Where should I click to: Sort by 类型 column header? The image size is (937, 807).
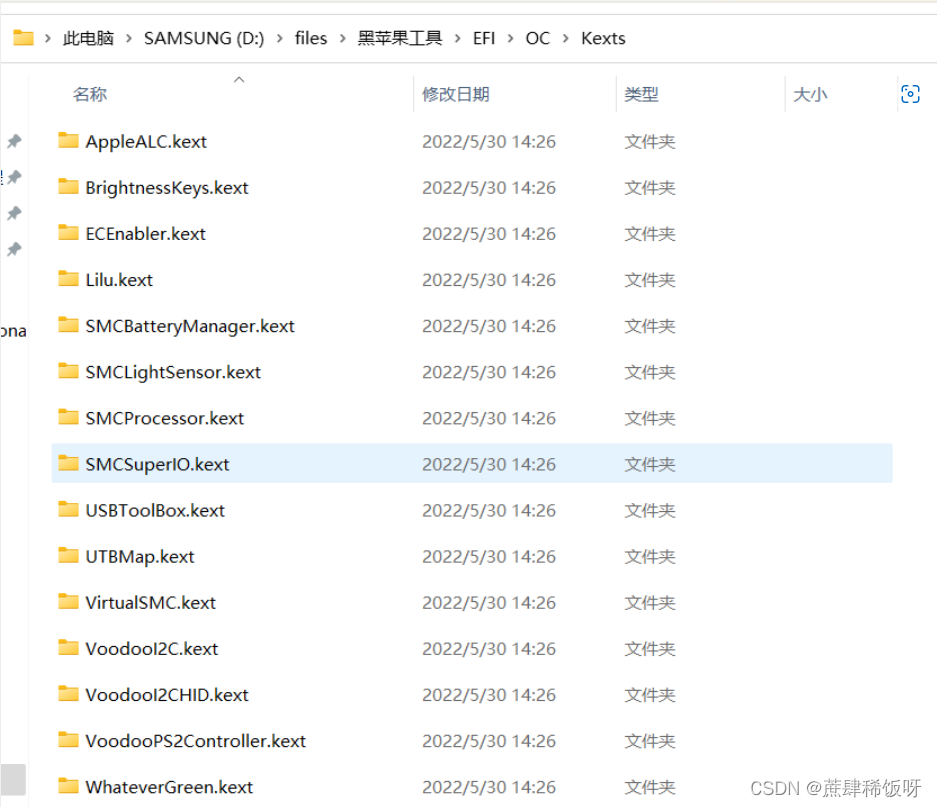[x=641, y=94]
